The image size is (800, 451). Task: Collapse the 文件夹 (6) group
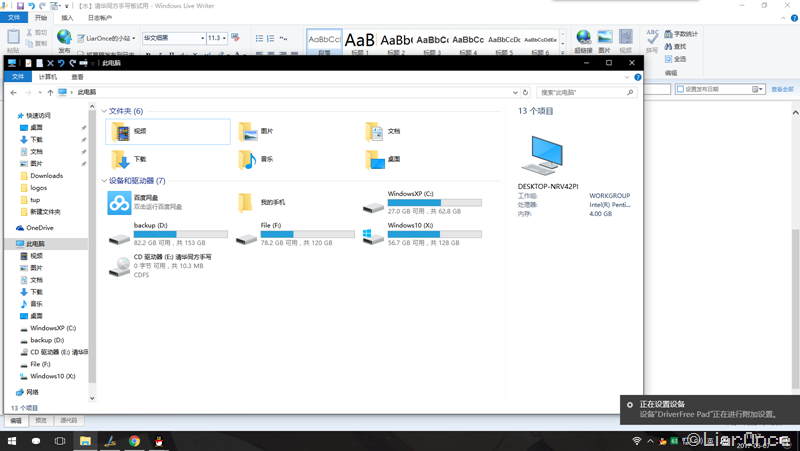(104, 111)
